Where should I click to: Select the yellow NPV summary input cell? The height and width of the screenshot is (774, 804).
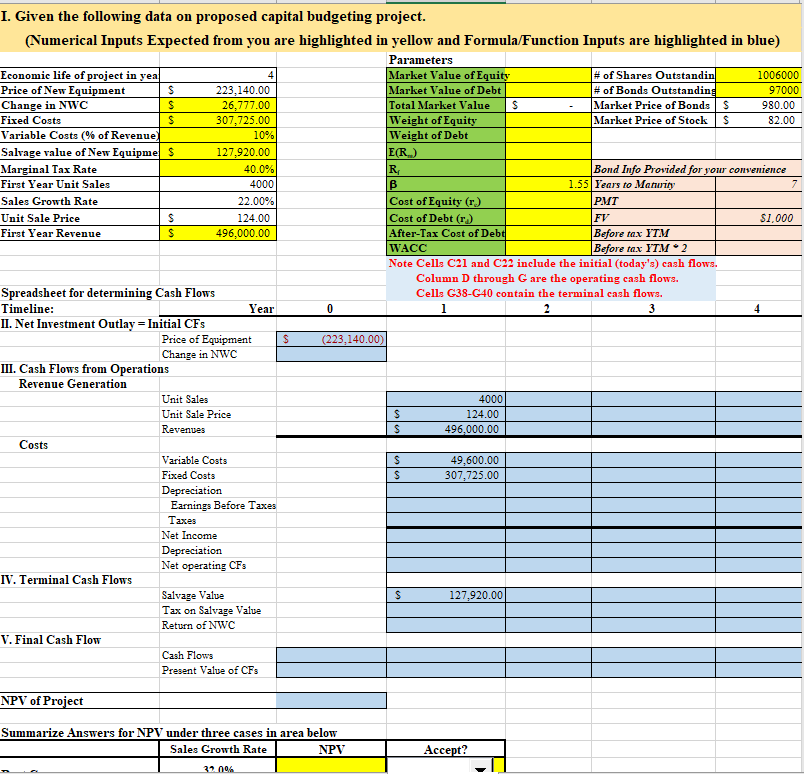(x=331, y=766)
